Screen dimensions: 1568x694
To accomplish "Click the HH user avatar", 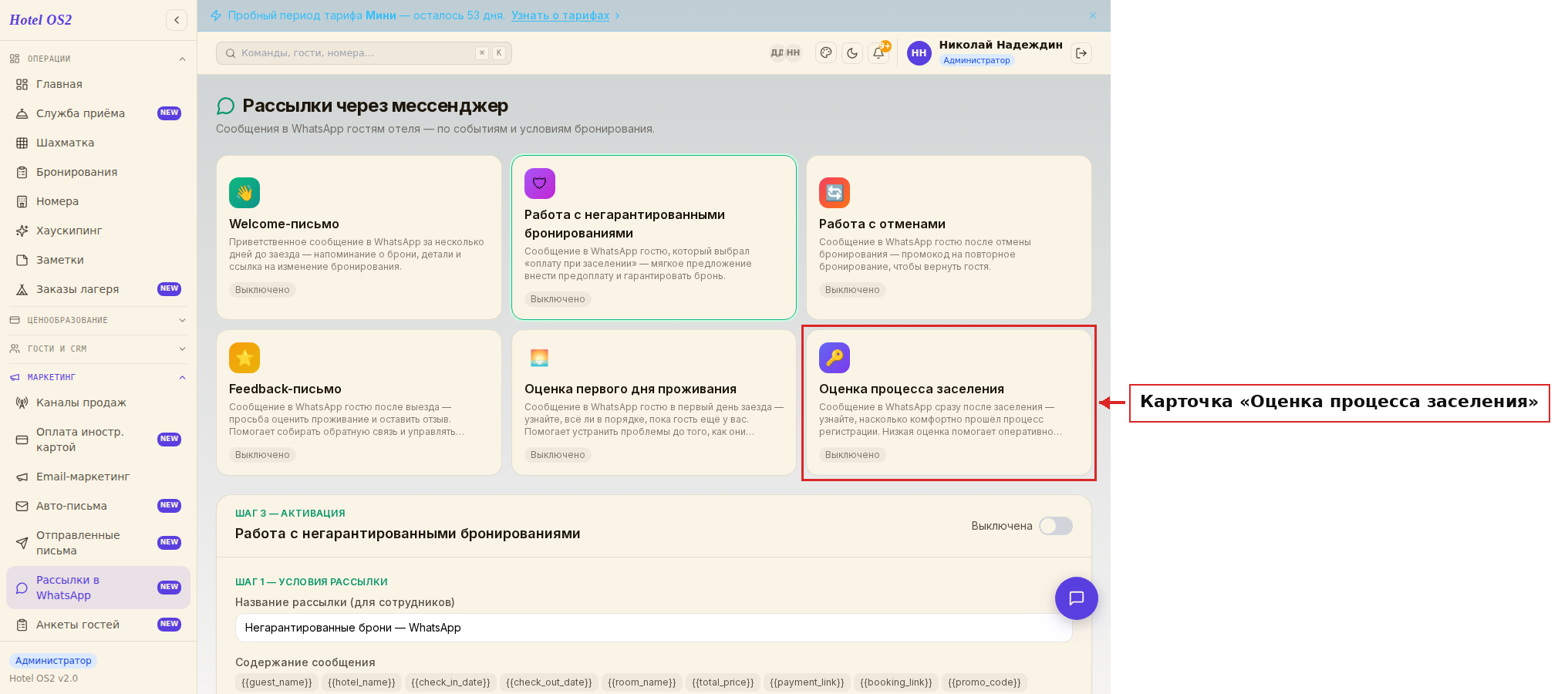I will 919,53.
